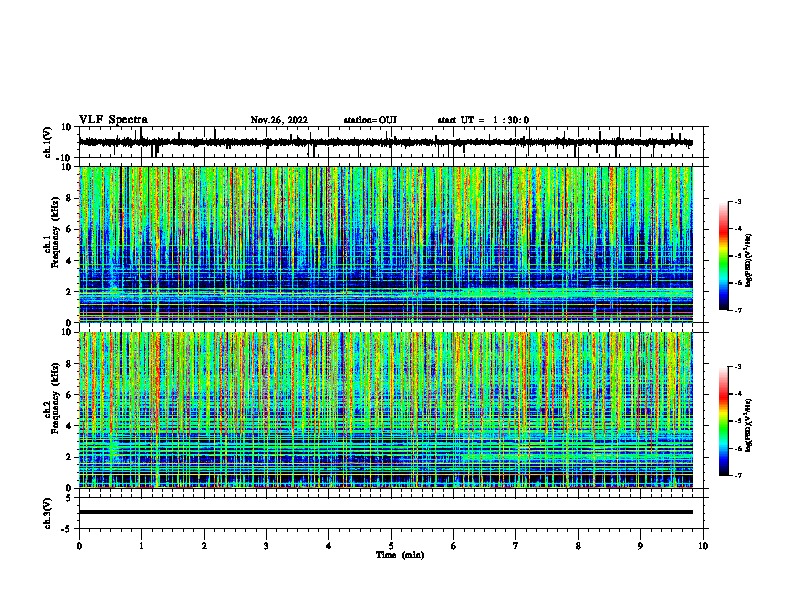Screen dimensions: 792x612
Task: Select the "Nov.26, 2022" date text
Action: coord(279,120)
